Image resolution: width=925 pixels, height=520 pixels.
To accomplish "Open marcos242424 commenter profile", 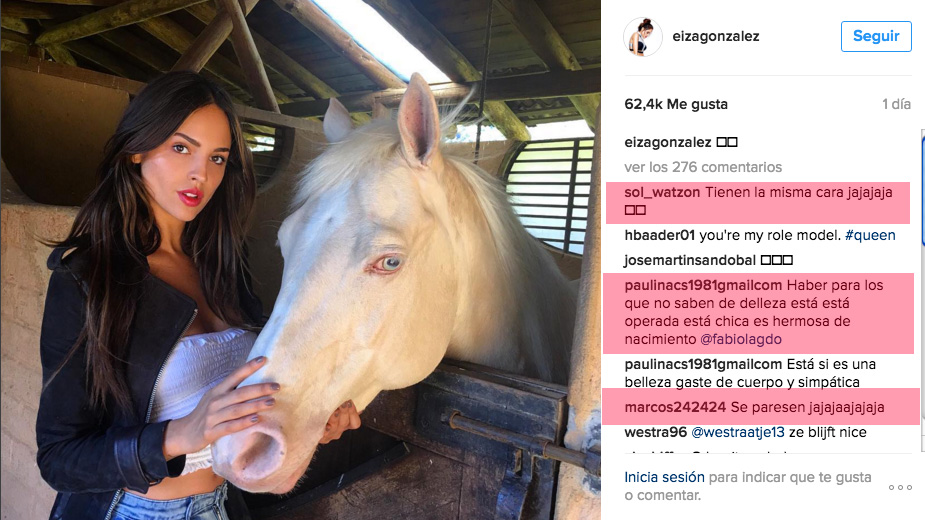I will [x=675, y=407].
